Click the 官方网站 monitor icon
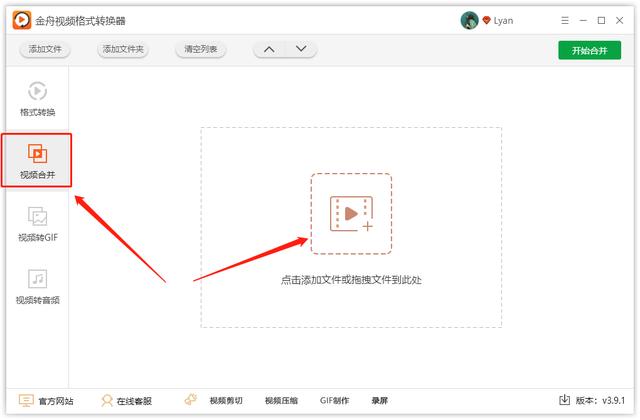The width and height of the screenshot is (640, 420). pos(26,400)
